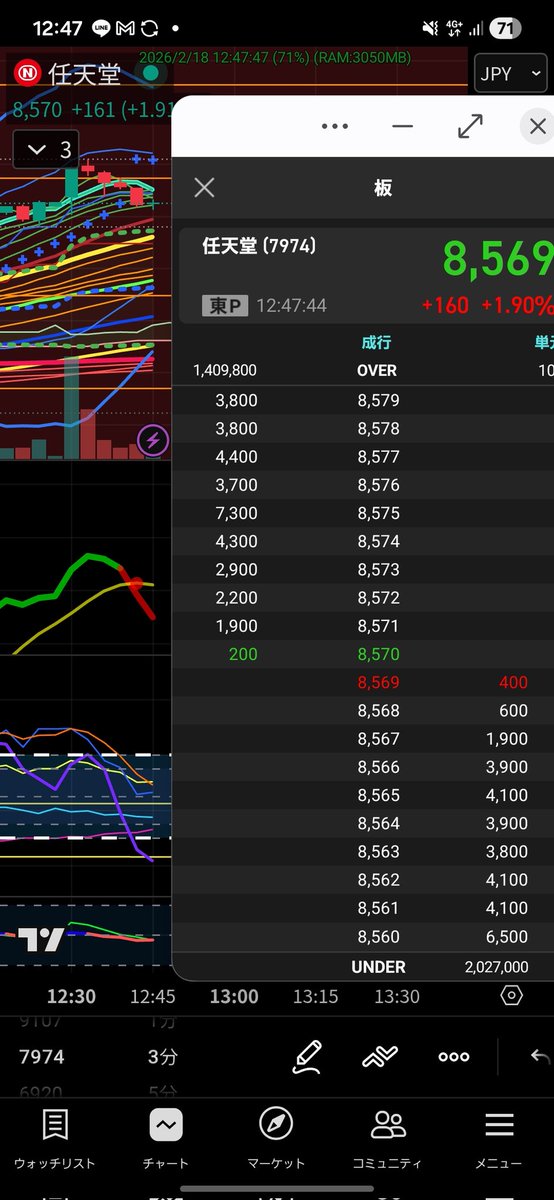Select bid price 8,565
554x1200 pixels.
pos(378,795)
